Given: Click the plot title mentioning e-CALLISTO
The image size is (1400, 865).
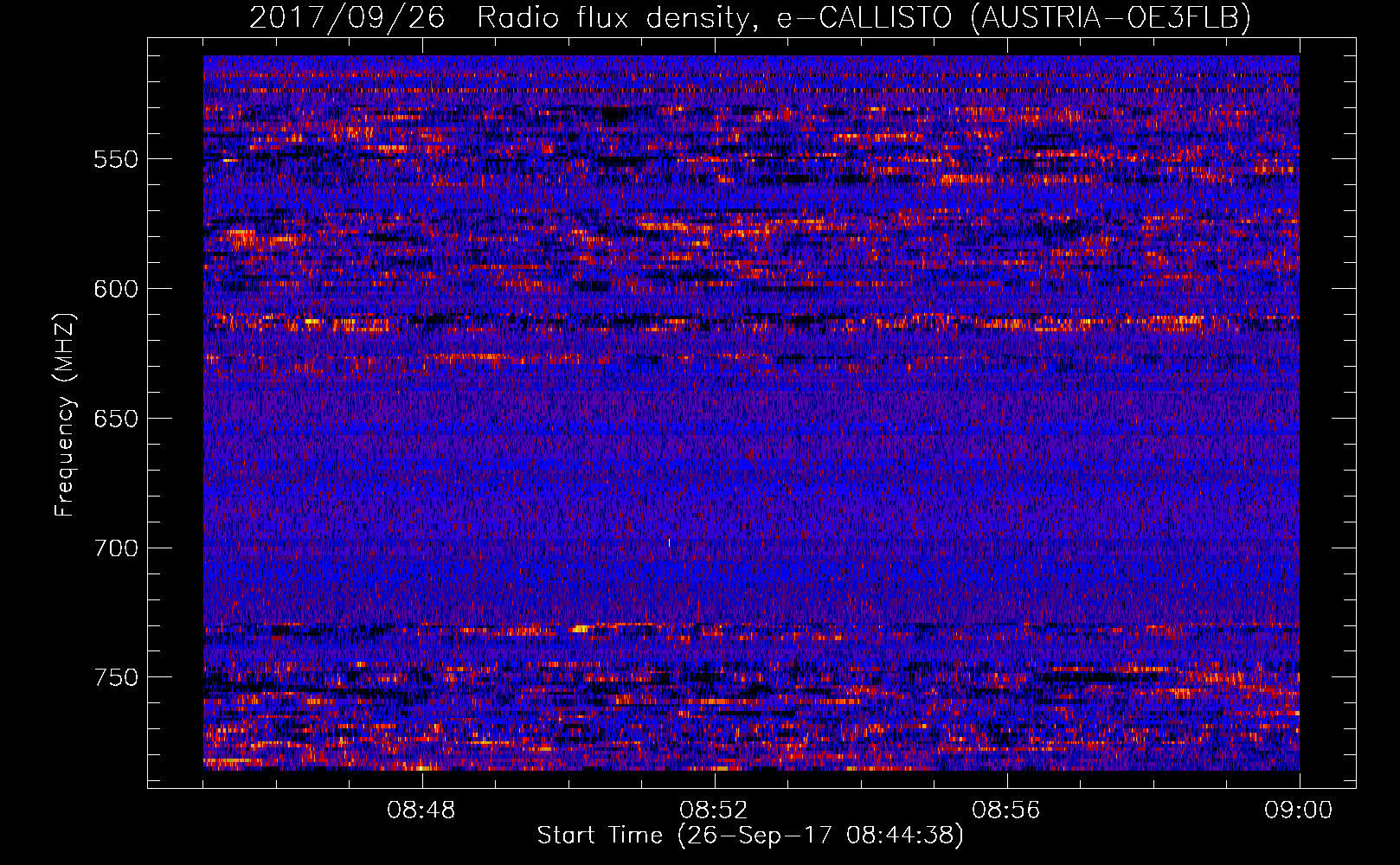Looking at the screenshot, I should click(x=750, y=17).
